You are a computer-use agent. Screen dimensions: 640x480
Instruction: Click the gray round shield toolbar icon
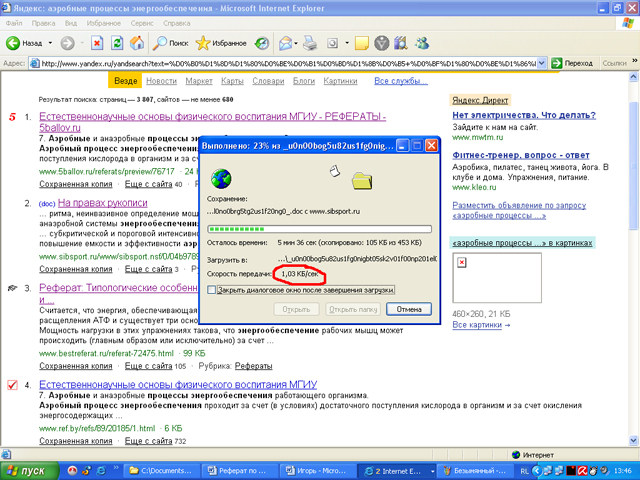[382, 43]
